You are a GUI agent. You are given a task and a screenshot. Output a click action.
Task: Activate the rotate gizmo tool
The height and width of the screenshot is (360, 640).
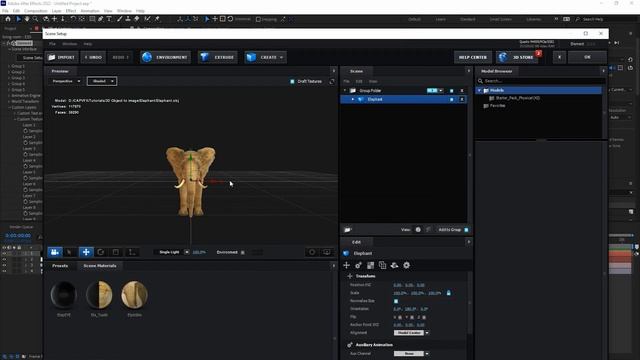101,252
